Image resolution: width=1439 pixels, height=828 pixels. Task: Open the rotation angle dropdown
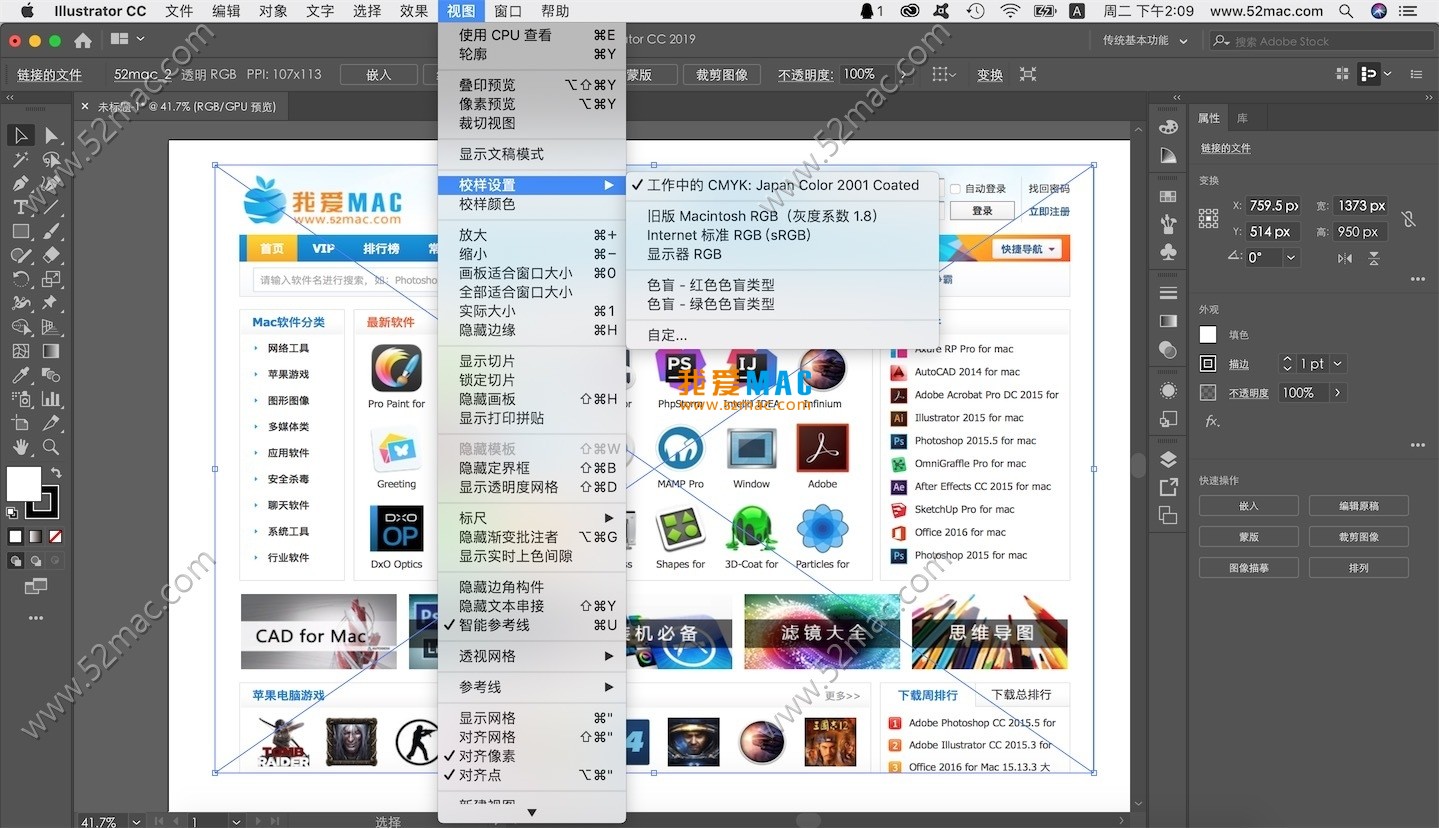coord(1291,258)
